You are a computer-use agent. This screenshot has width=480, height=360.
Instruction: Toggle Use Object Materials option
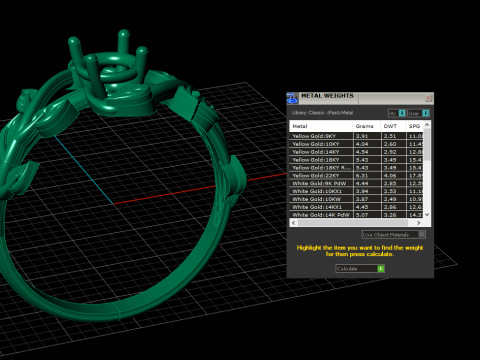coord(393,235)
